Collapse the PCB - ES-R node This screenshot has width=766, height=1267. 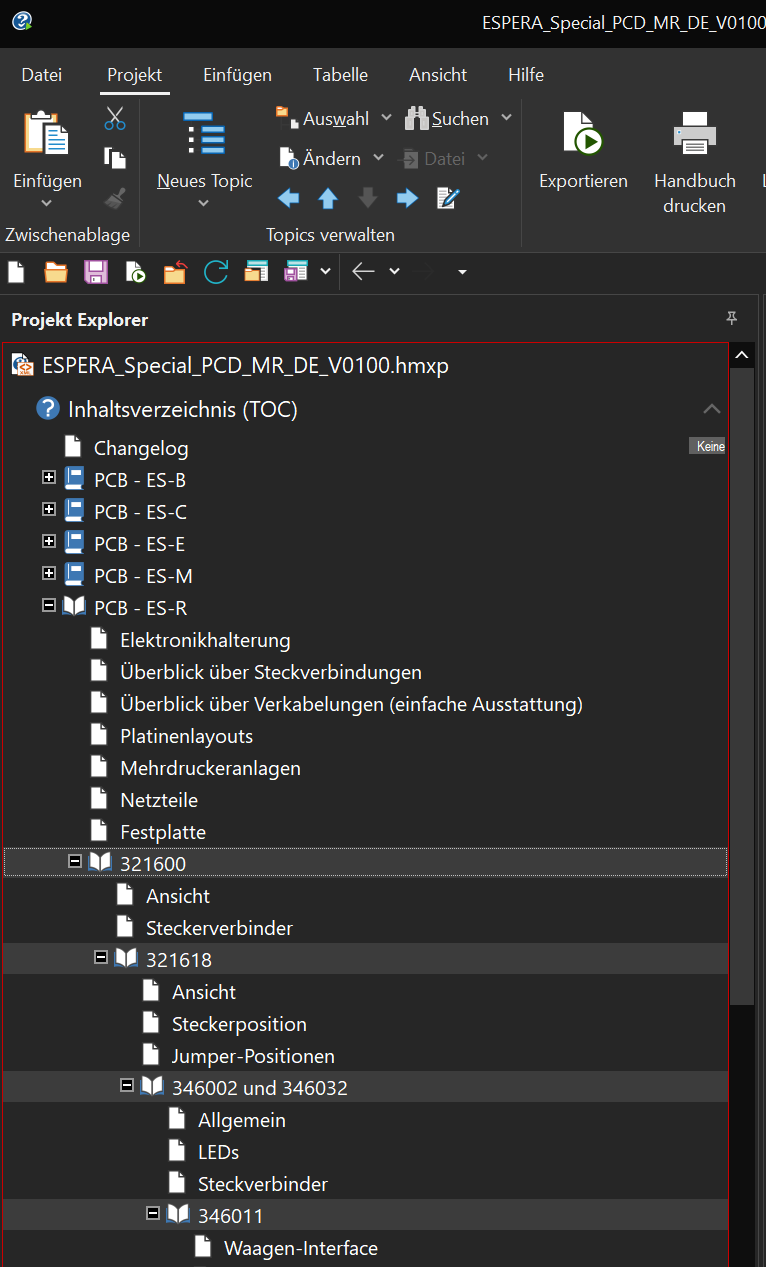coord(49,606)
